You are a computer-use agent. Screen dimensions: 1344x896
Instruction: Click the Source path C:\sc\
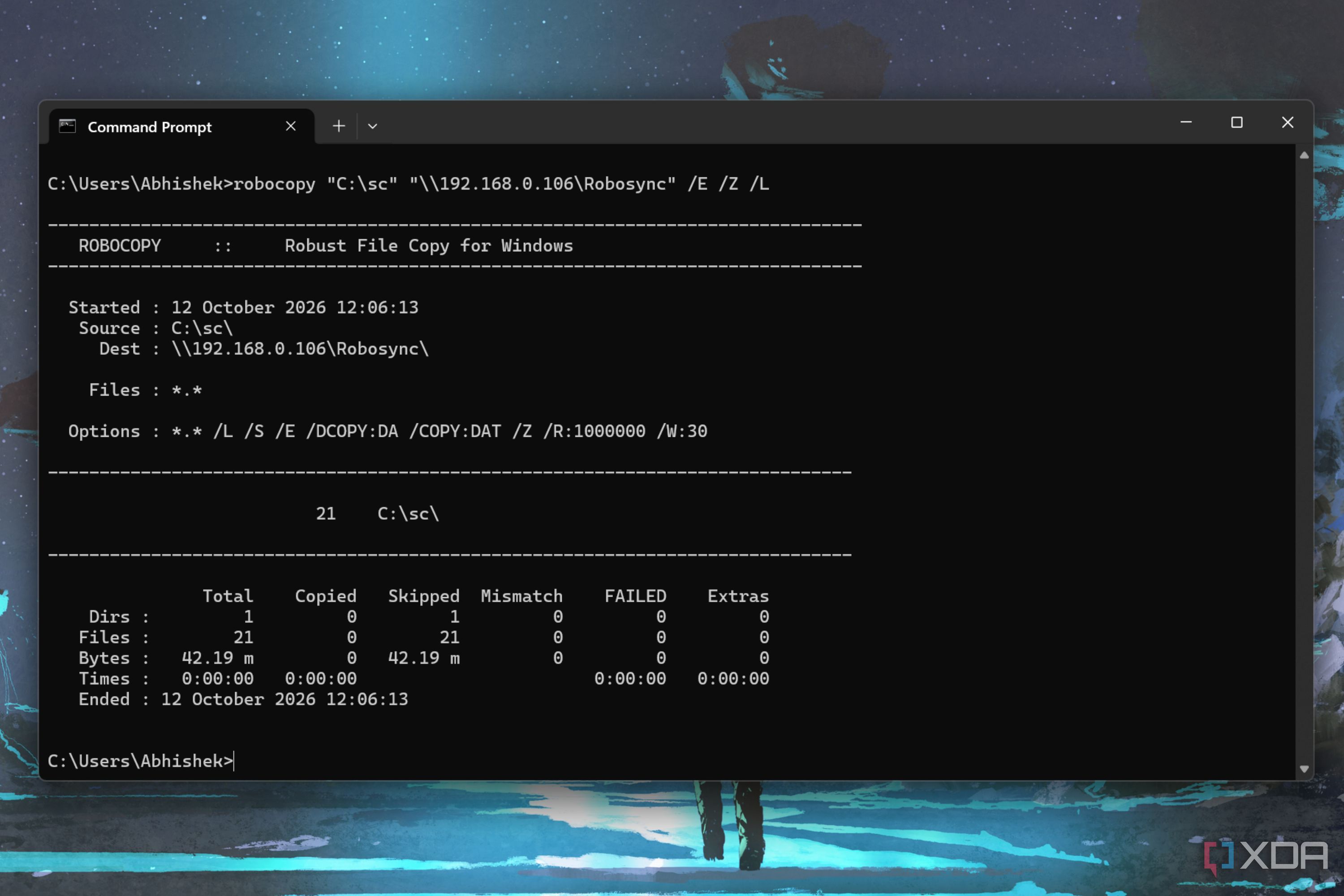point(202,328)
